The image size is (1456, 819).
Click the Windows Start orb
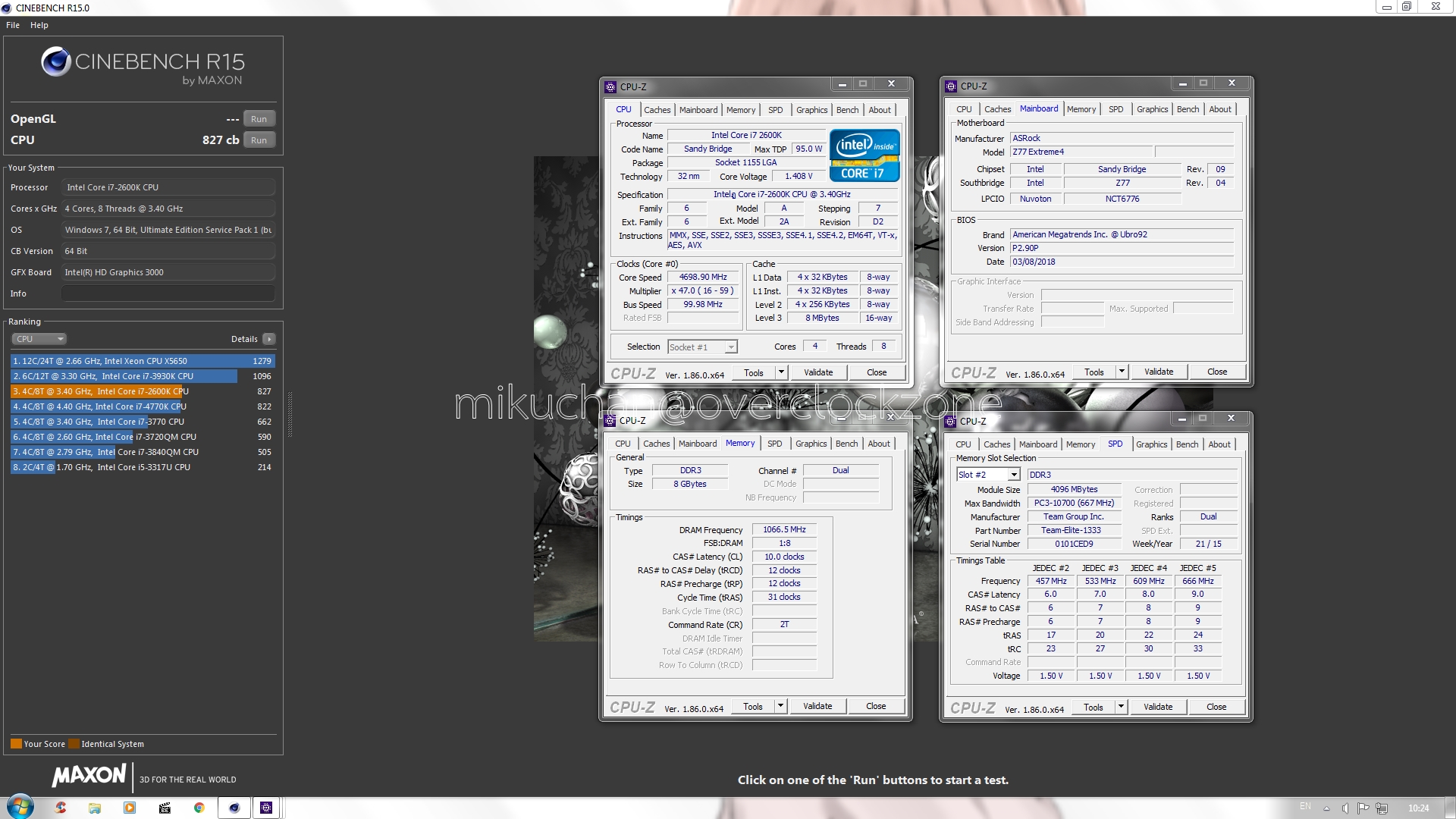tap(20, 807)
